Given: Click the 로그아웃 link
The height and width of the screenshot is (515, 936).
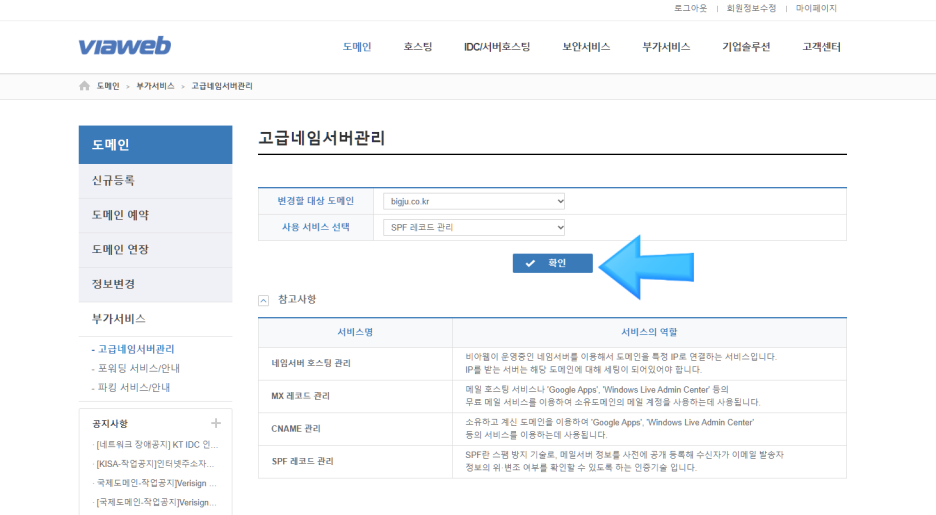Looking at the screenshot, I should (691, 8).
